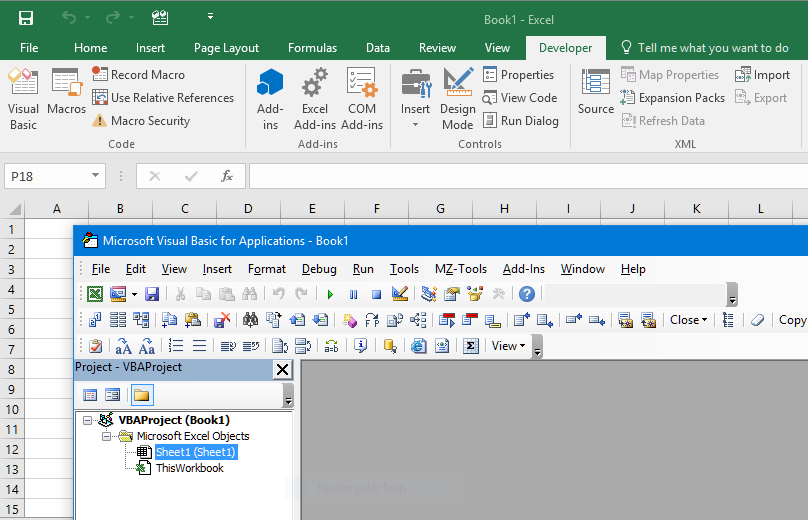
Task: Click Toggle Folders in Project pane
Action: tap(141, 395)
